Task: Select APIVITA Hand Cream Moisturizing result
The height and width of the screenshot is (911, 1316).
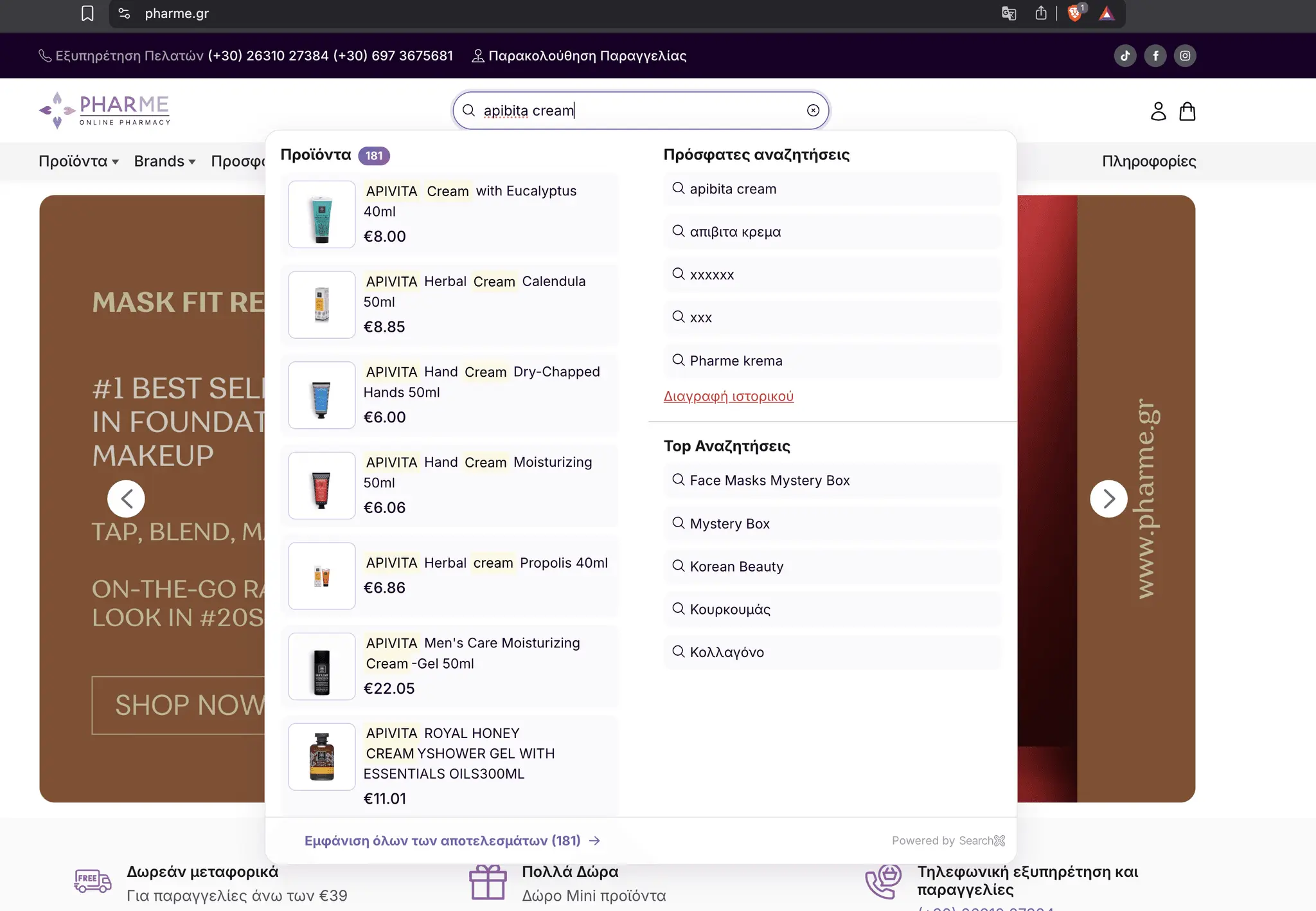Action: tap(450, 485)
